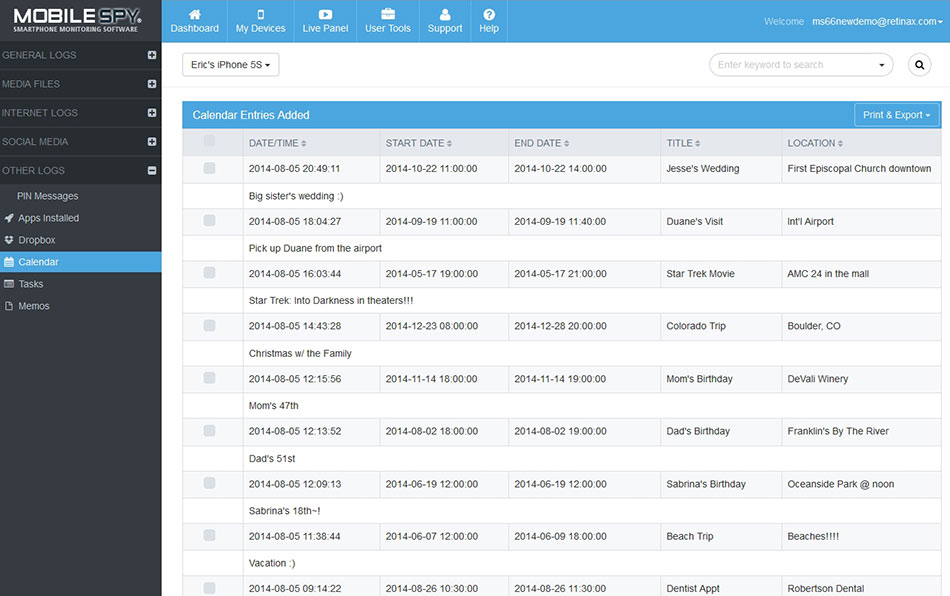Check the box for Jesse's Wedding row

209,168
